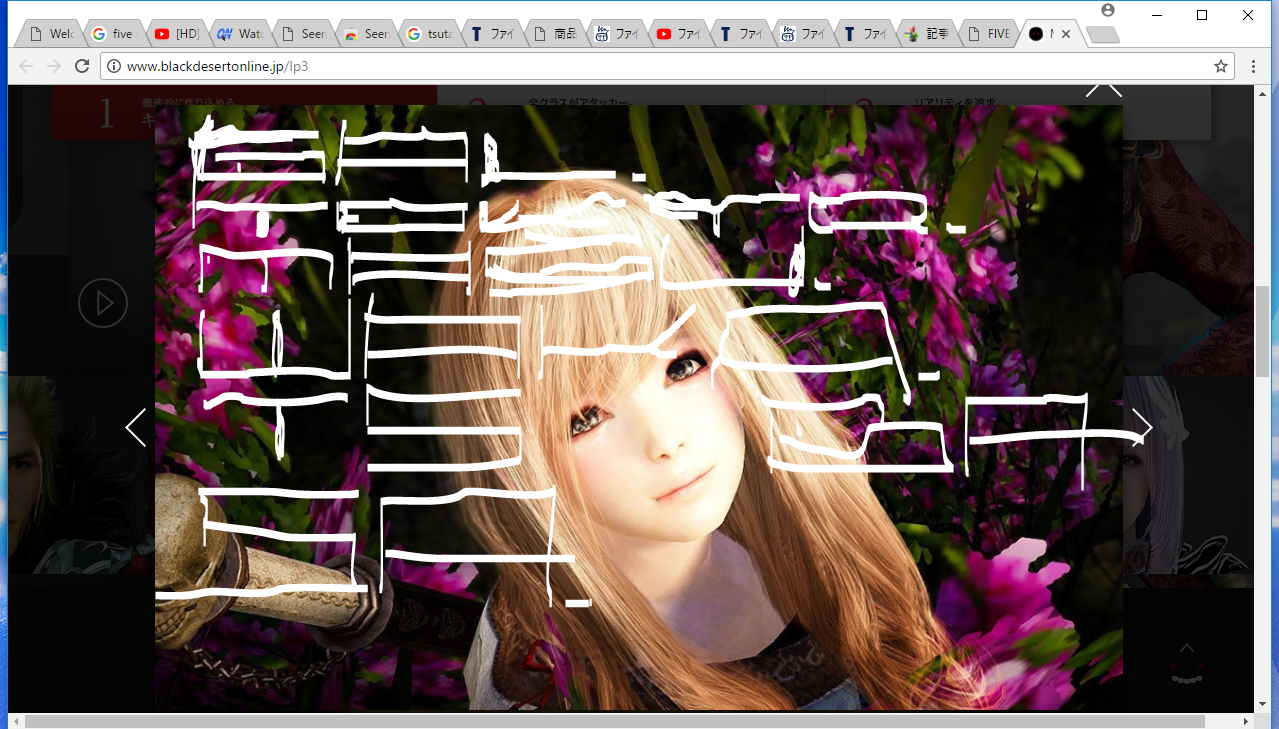Open a new browser tab
This screenshot has height=729, width=1279.
1102,35
